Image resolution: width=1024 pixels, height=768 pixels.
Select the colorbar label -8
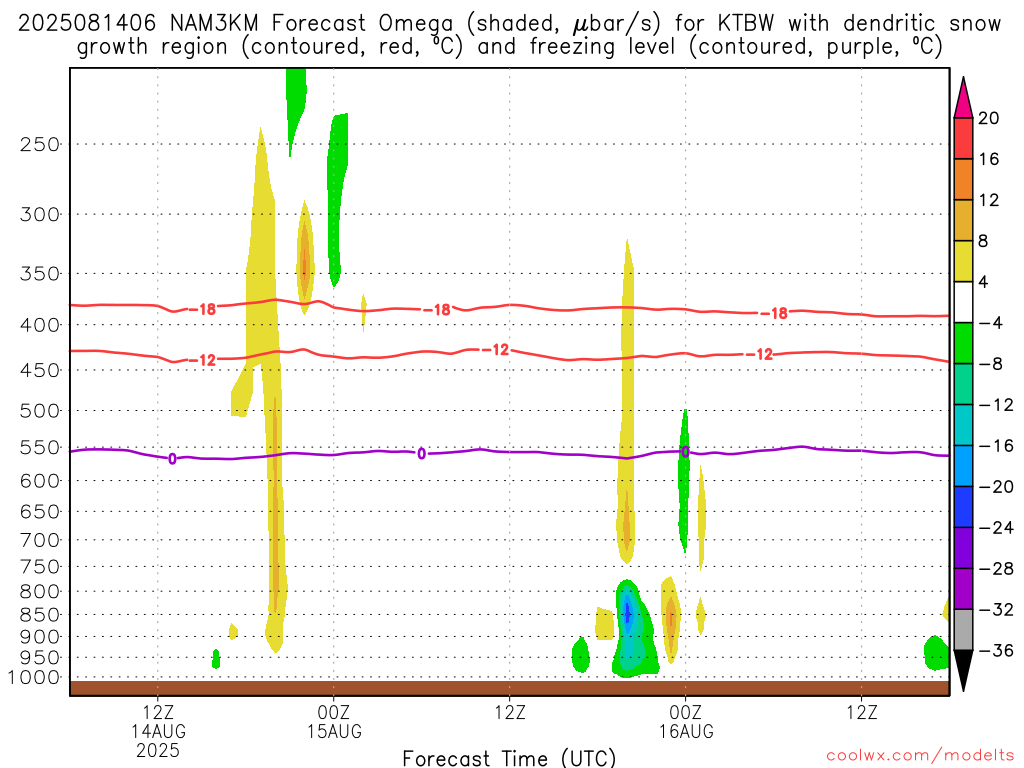(x=991, y=364)
